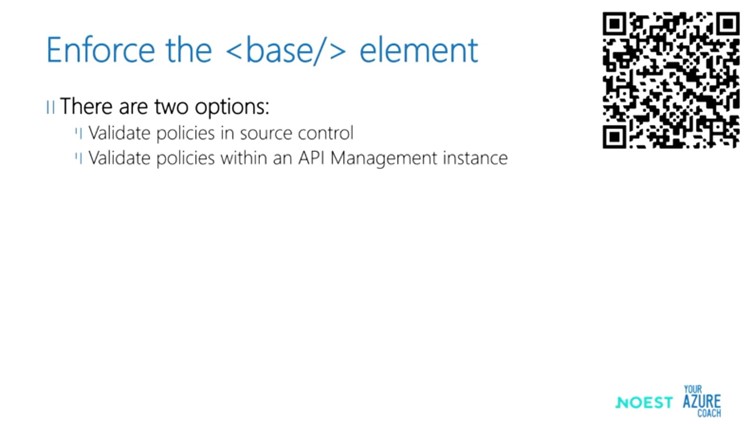Click the '<base/>' tag in the title
This screenshot has width=752, height=424.
click(x=285, y=49)
